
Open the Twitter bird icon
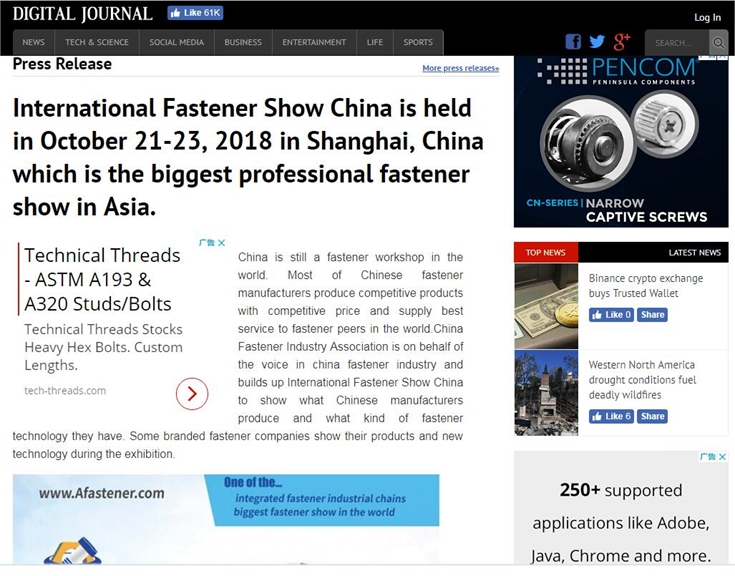click(597, 42)
